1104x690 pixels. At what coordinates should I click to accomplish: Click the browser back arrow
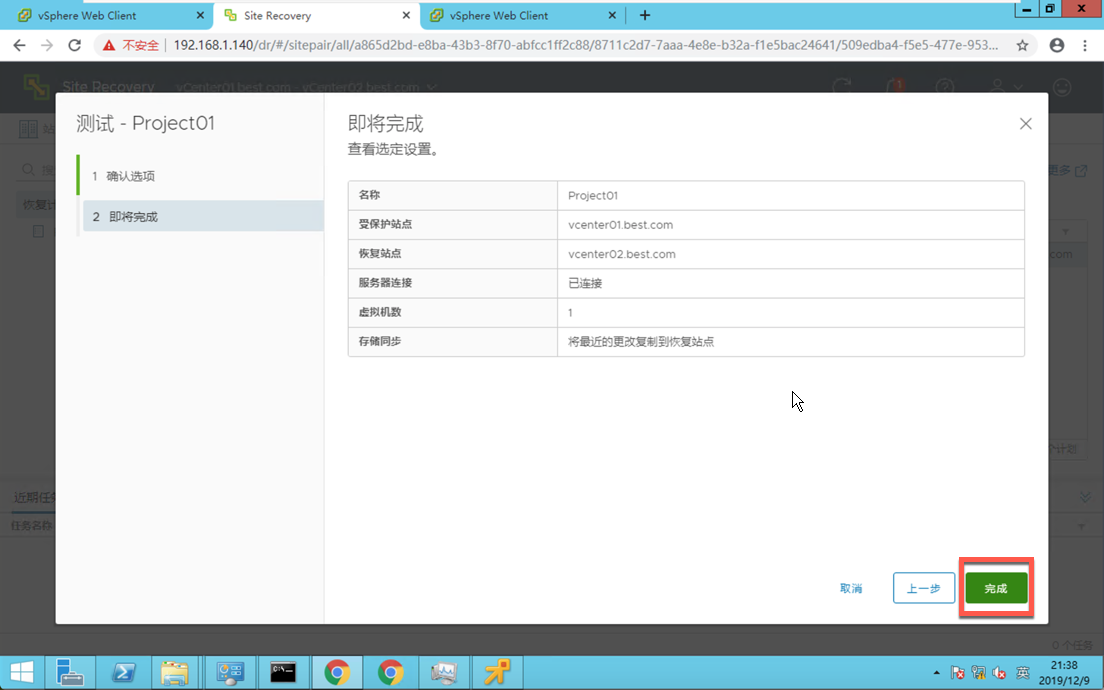tap(19, 45)
